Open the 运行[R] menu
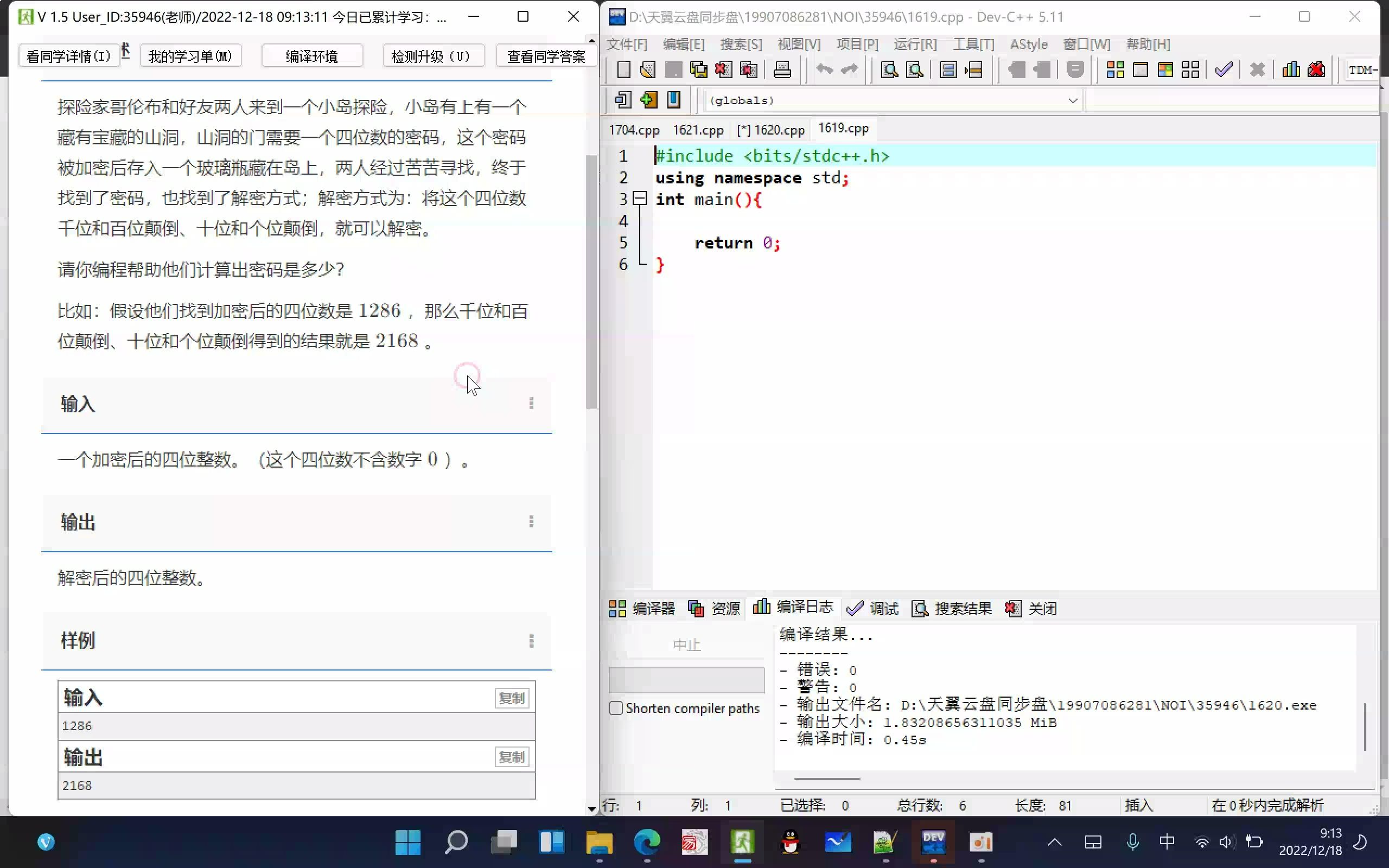This screenshot has width=1389, height=868. [x=915, y=44]
